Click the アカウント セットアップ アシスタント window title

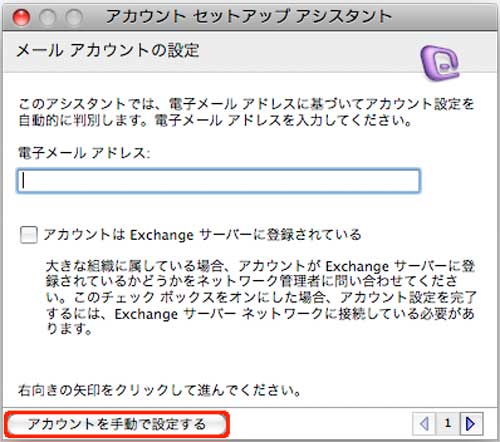point(248,16)
